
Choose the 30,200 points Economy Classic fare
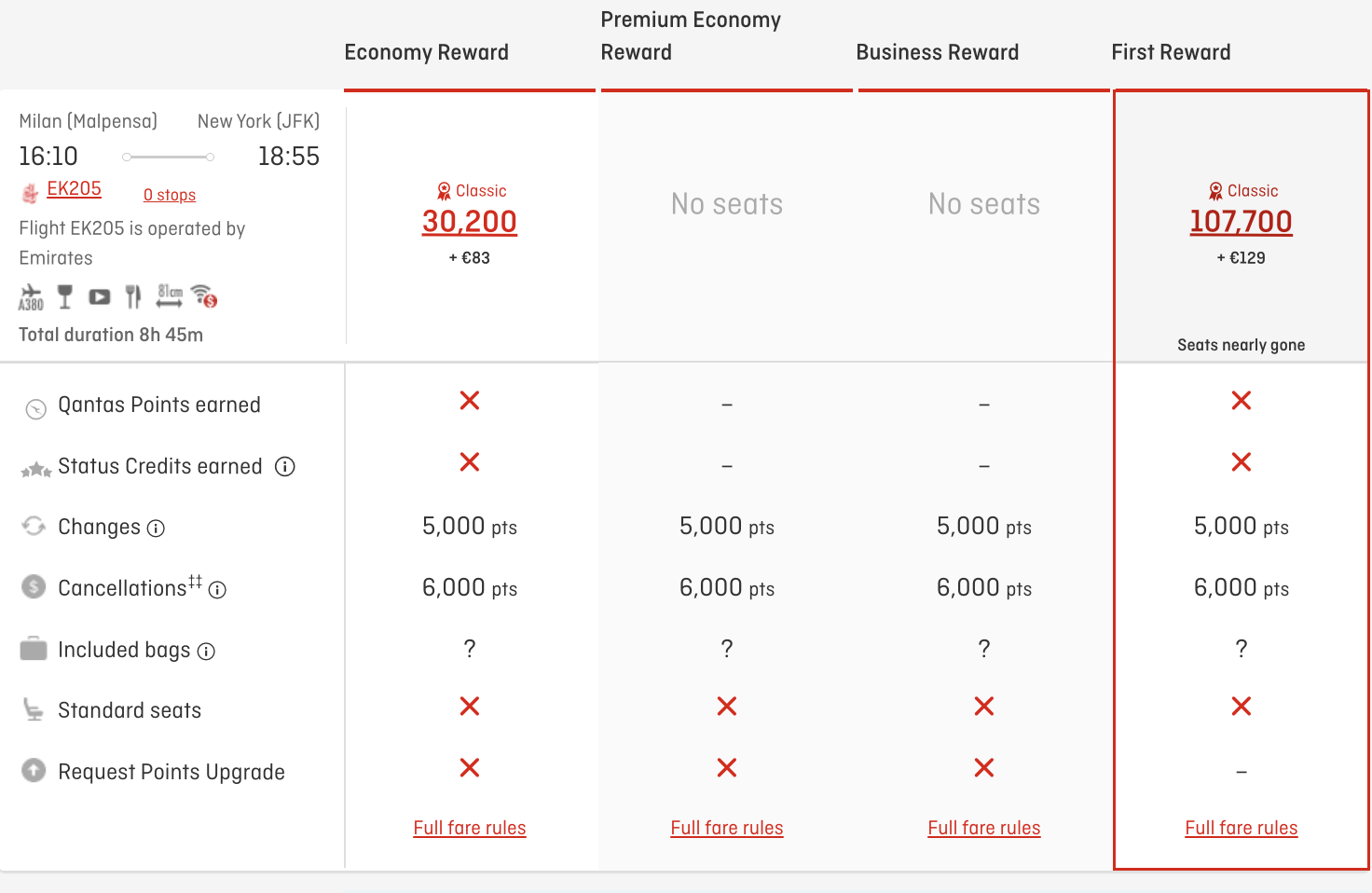470,222
